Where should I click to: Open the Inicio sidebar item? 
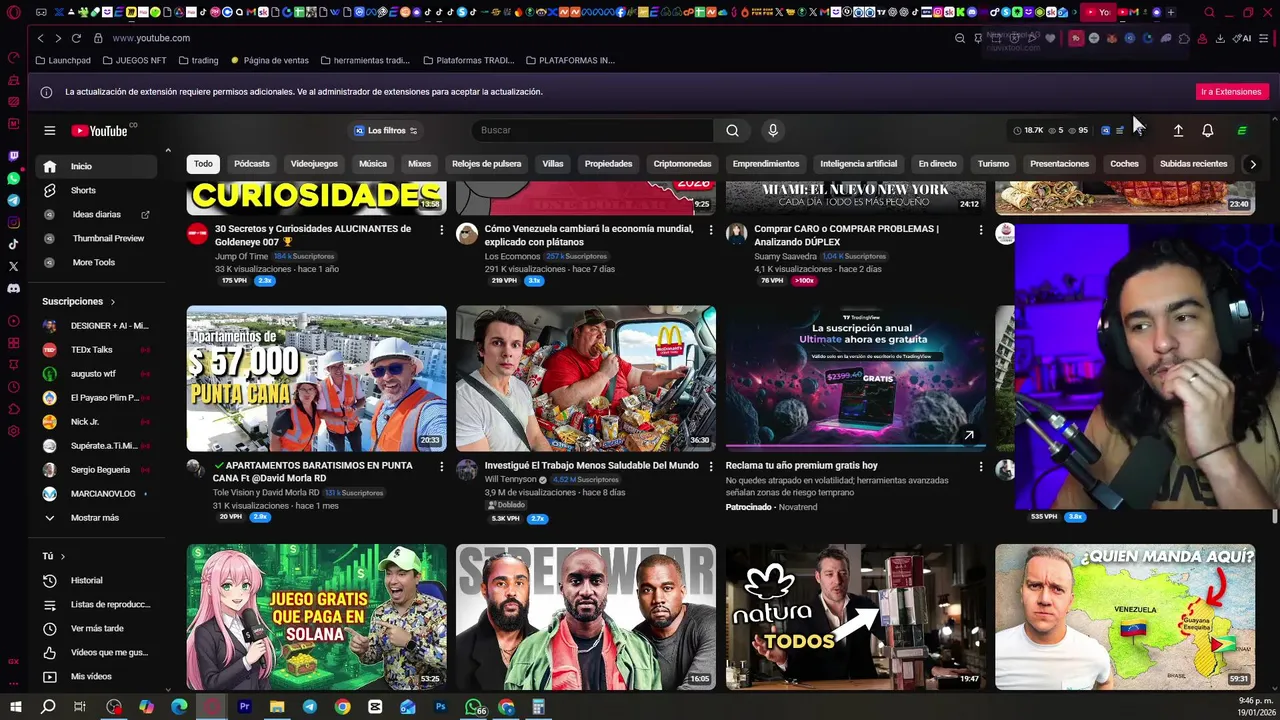(96, 166)
